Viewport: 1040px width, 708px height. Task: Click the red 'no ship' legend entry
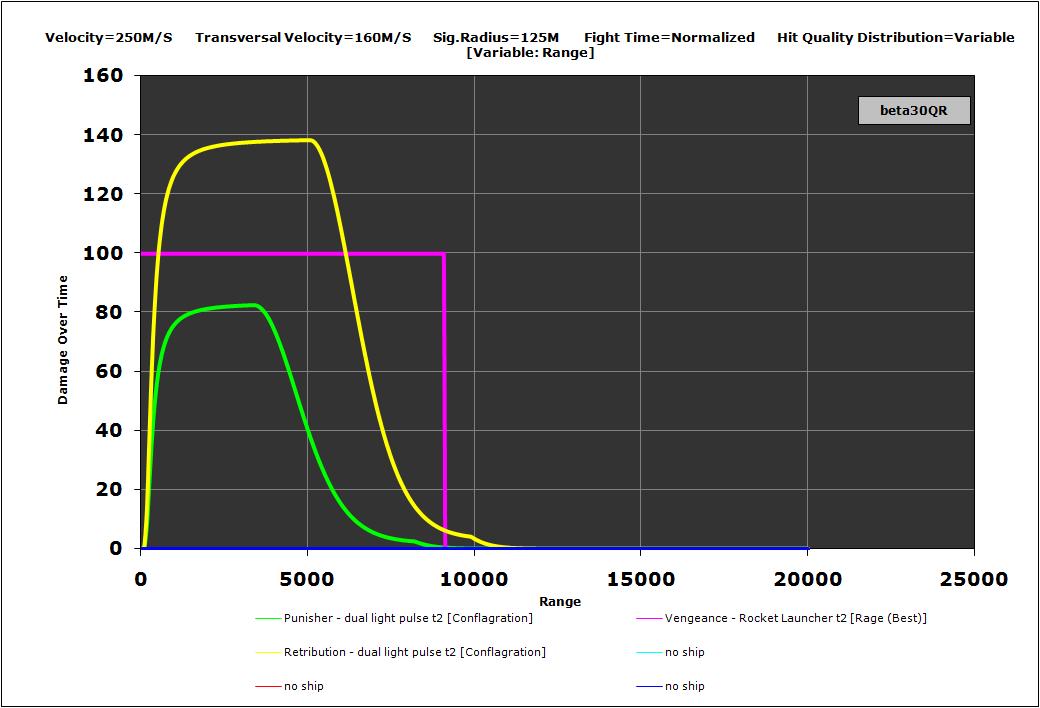290,686
